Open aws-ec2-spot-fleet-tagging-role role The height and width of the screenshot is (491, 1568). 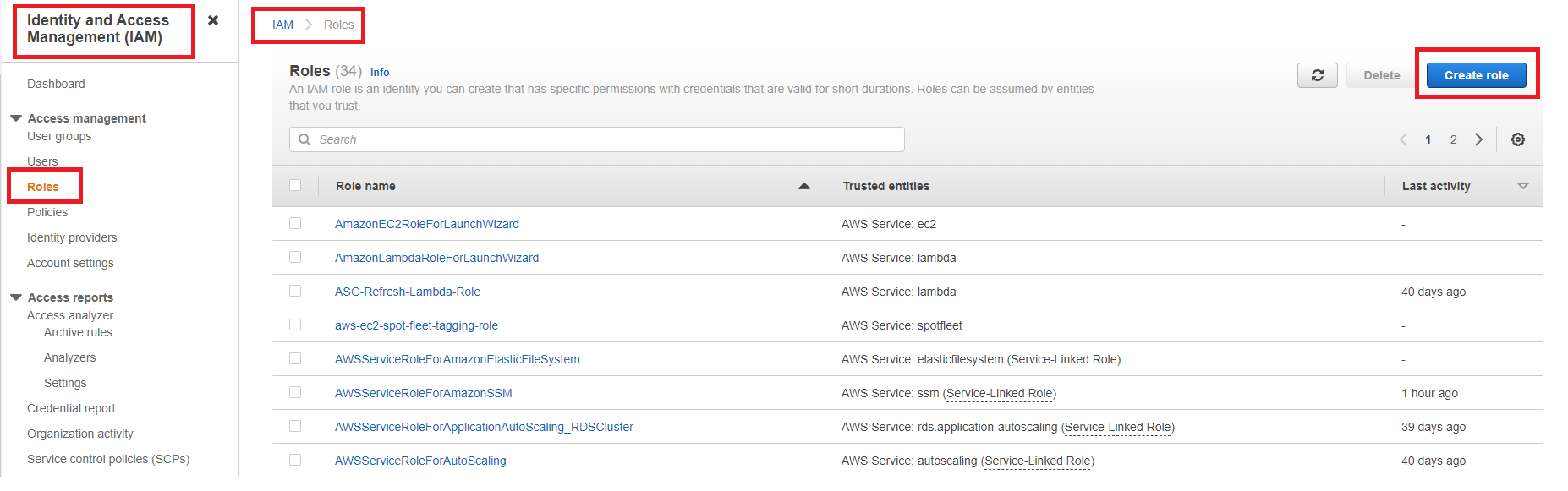tap(416, 325)
